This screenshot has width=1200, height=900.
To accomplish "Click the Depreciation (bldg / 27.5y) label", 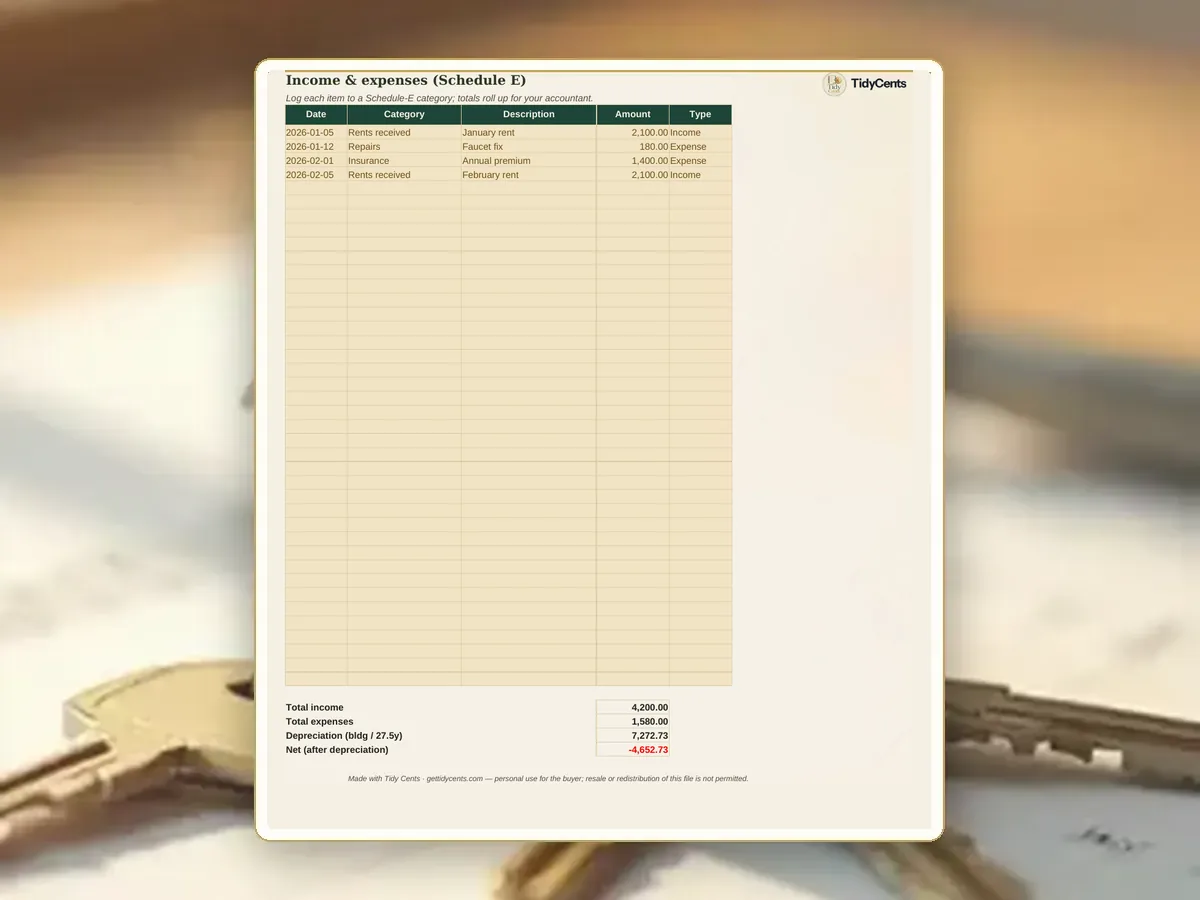I will point(344,736).
